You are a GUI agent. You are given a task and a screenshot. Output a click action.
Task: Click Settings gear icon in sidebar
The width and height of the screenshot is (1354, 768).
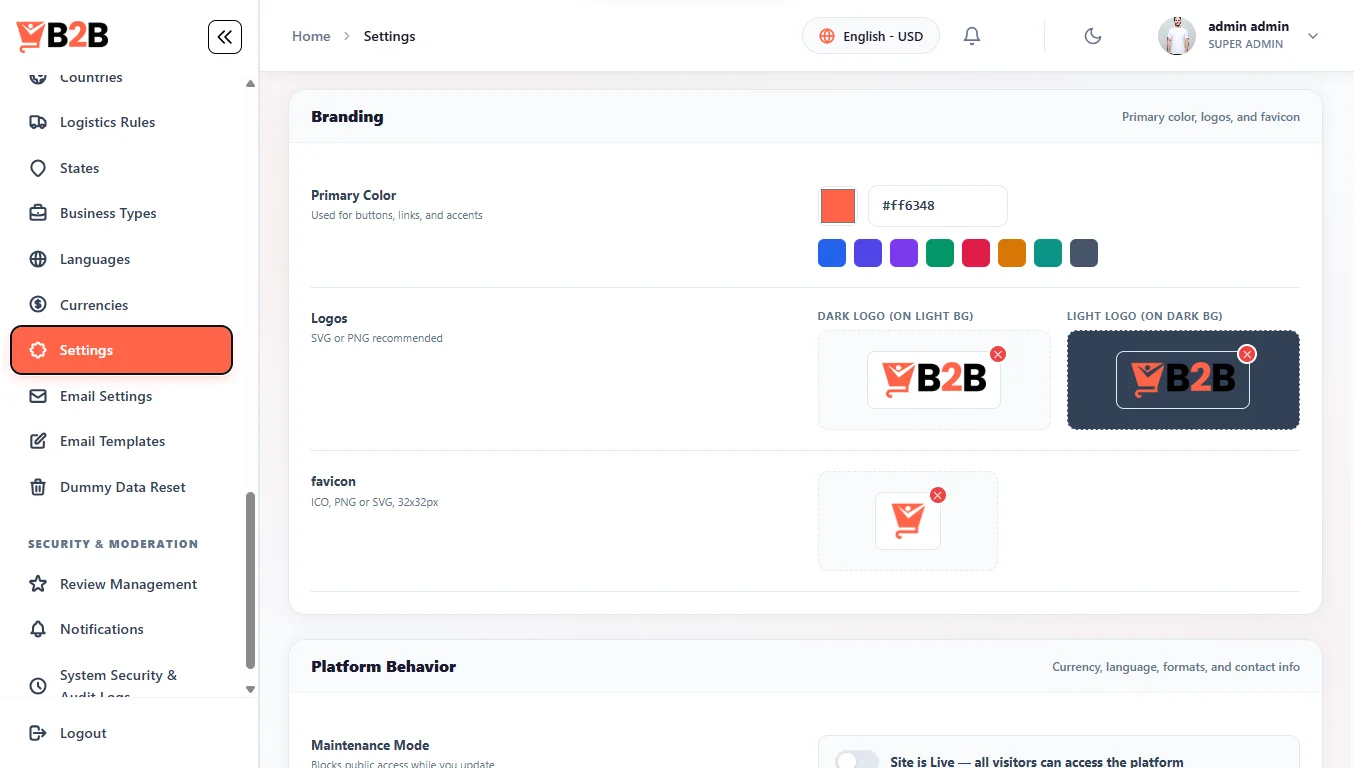coord(38,350)
